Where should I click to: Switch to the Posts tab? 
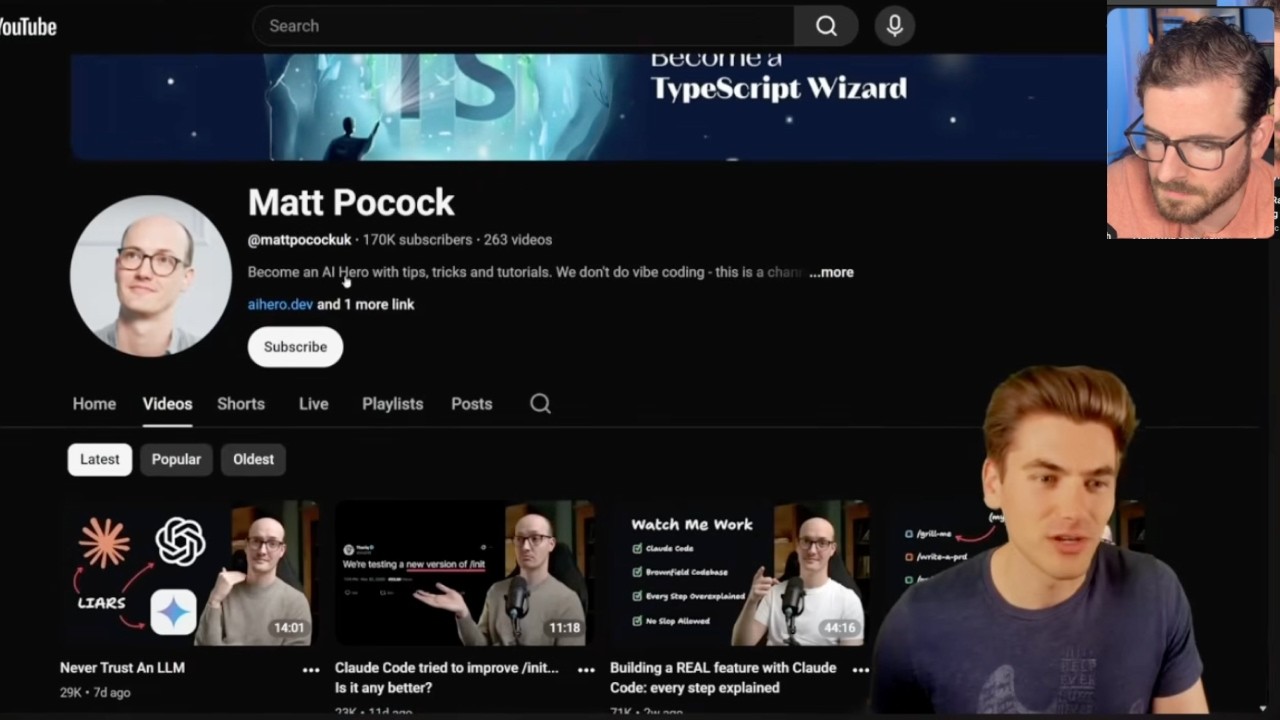coord(471,404)
